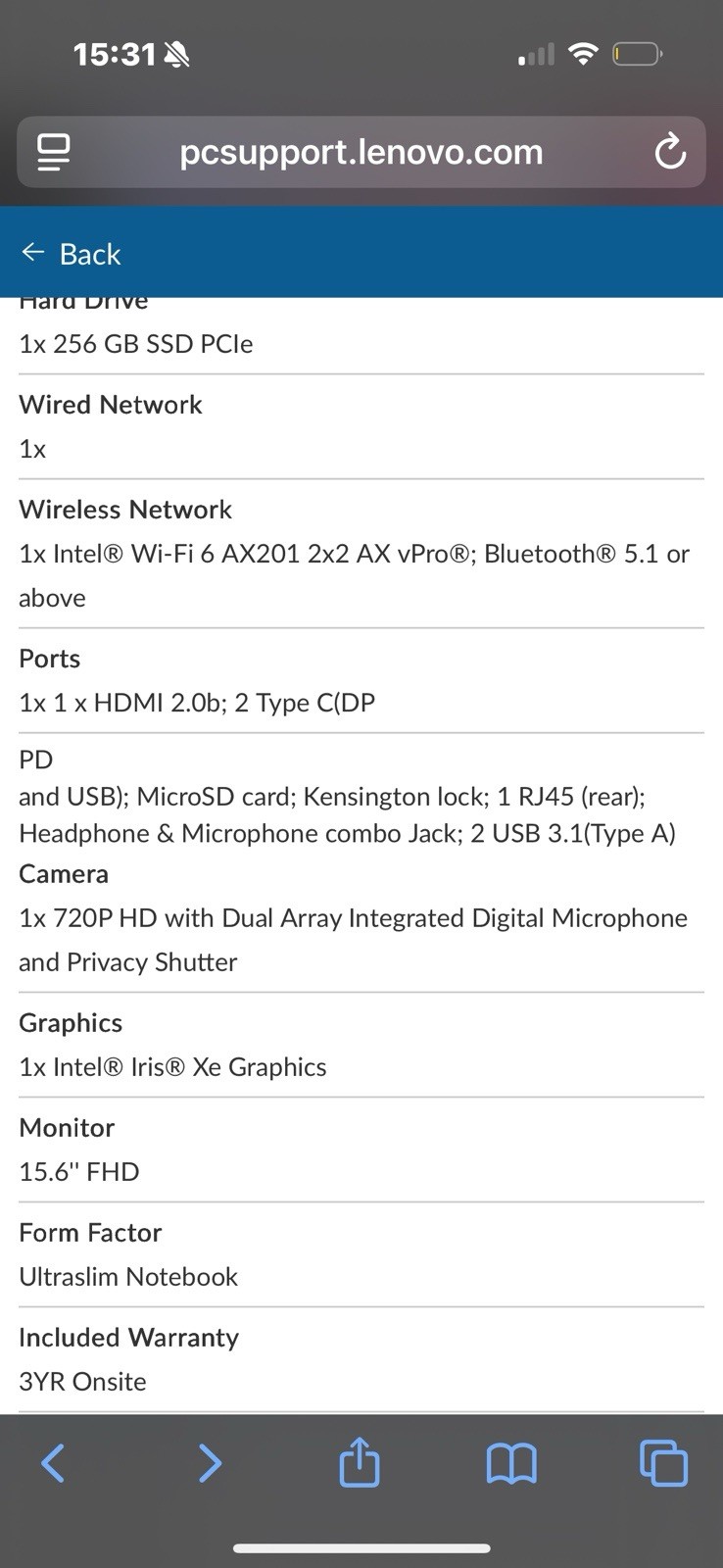This screenshot has height=1568, width=723.
Task: Tap the Safari page reload icon
Action: 670,152
